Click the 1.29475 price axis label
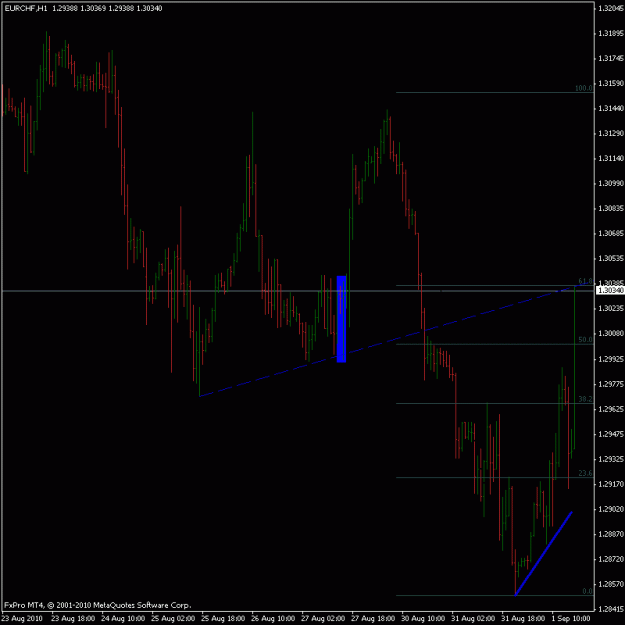 (x=611, y=434)
